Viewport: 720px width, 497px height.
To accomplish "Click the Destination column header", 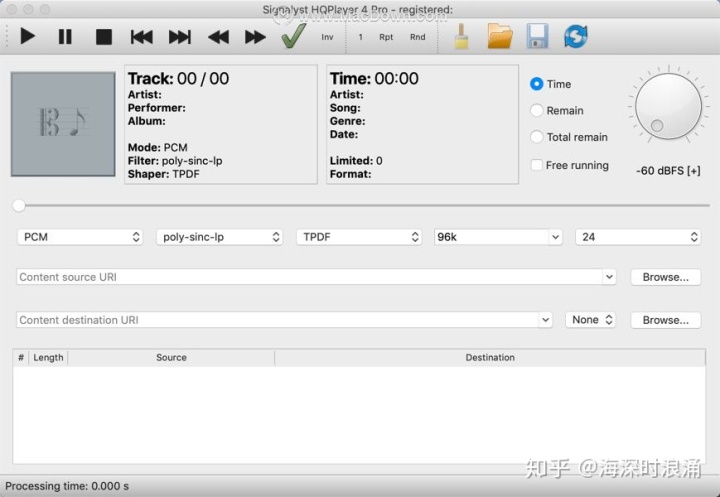I will [490, 357].
